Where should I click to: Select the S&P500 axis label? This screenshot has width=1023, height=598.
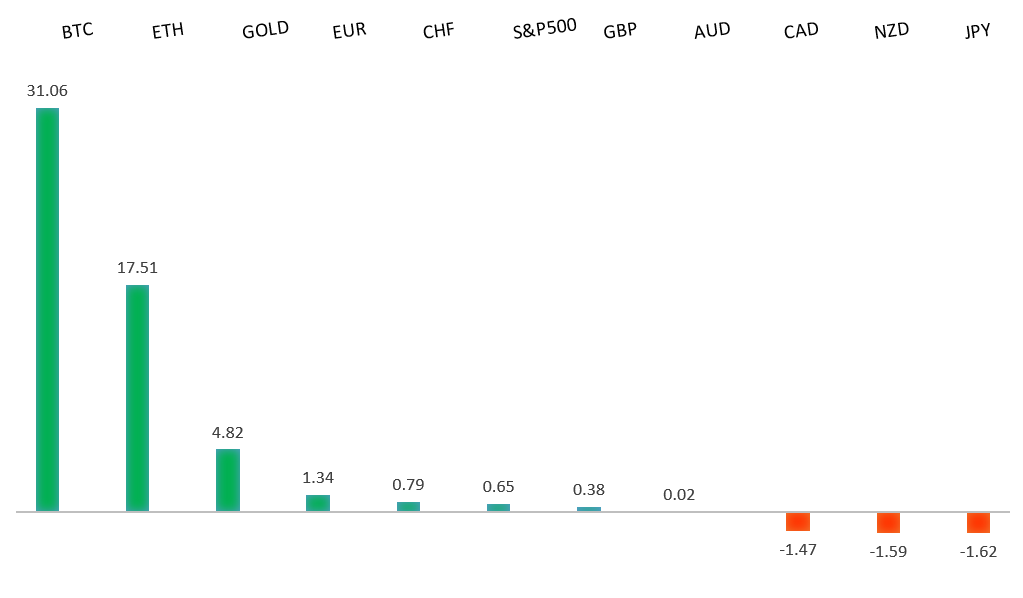tap(544, 28)
